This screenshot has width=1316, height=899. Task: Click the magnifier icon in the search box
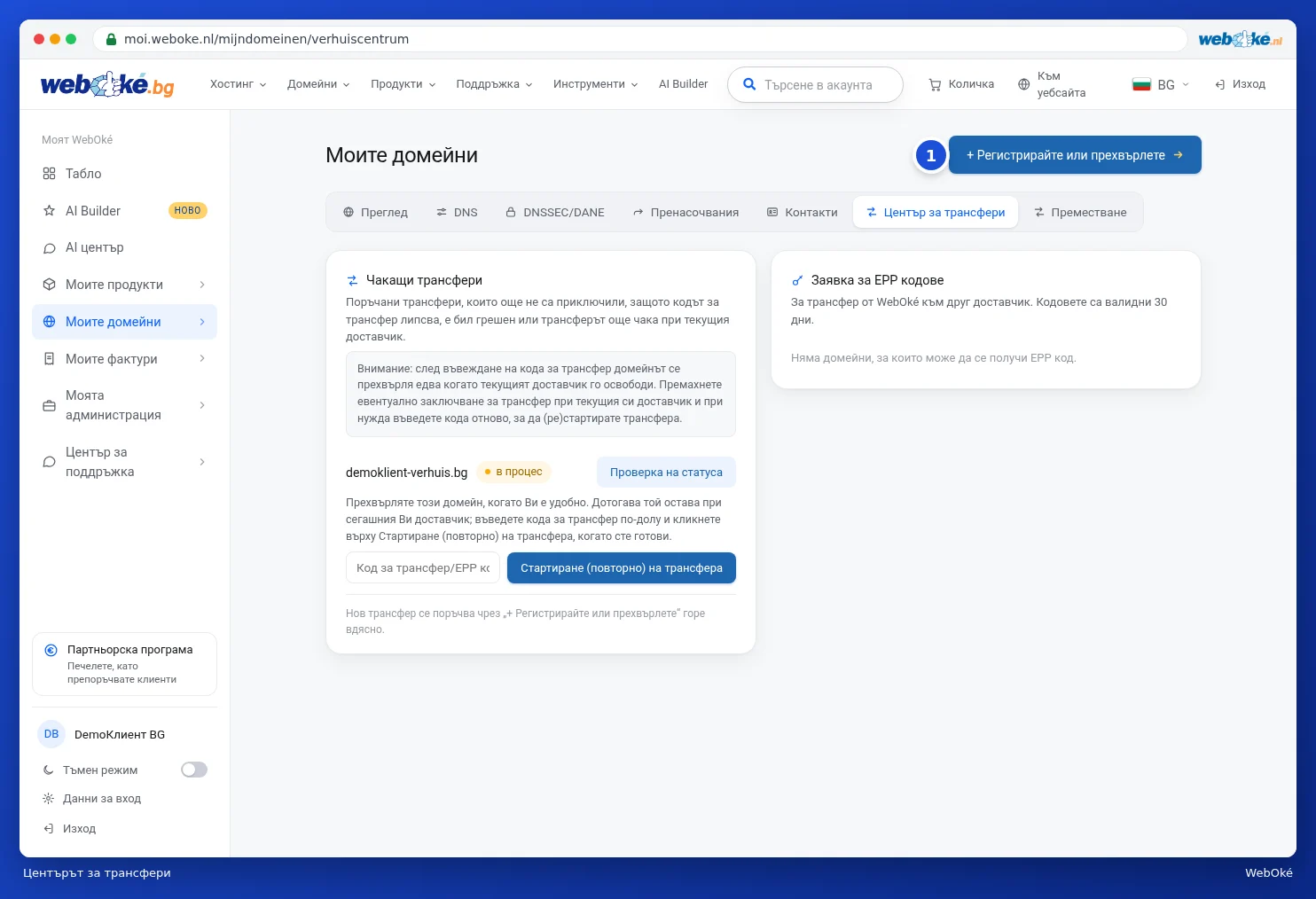tap(749, 84)
